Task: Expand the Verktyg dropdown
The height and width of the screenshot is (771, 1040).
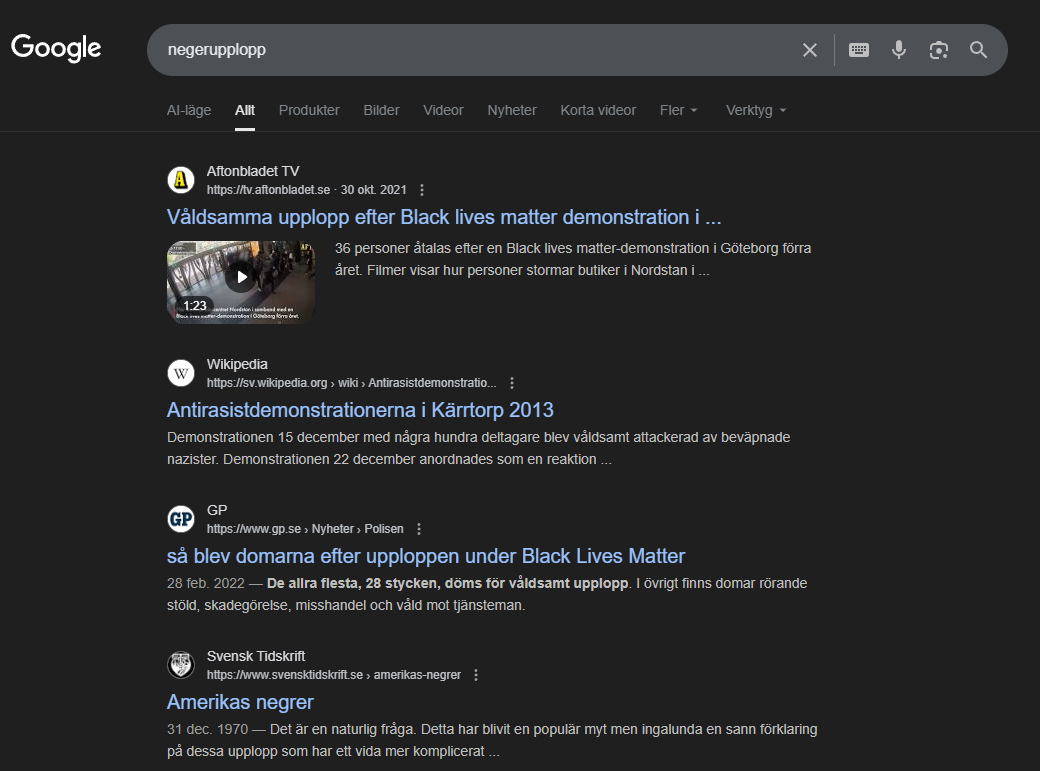Action: pos(756,110)
